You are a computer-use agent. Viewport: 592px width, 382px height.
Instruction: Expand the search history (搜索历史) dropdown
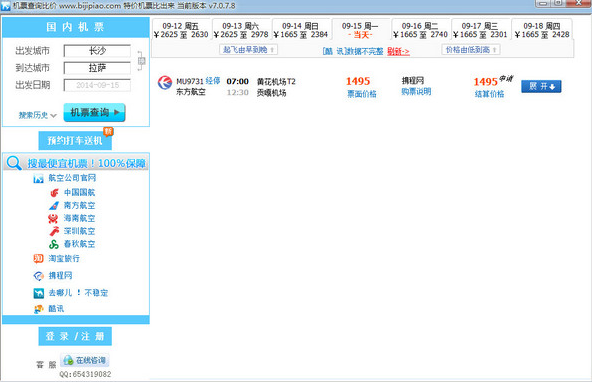tap(37, 115)
